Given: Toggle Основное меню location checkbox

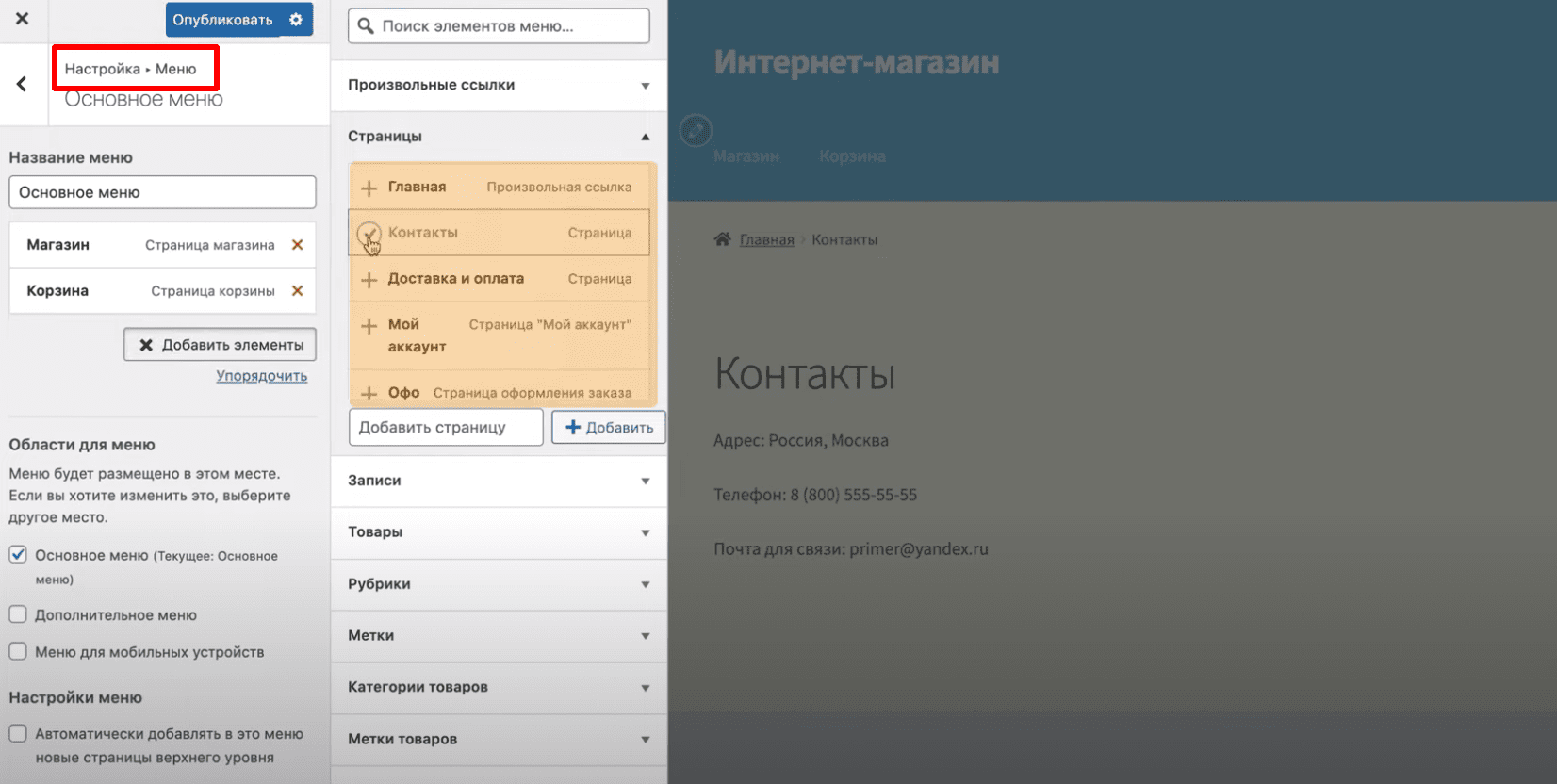Looking at the screenshot, I should pyautogui.click(x=18, y=554).
